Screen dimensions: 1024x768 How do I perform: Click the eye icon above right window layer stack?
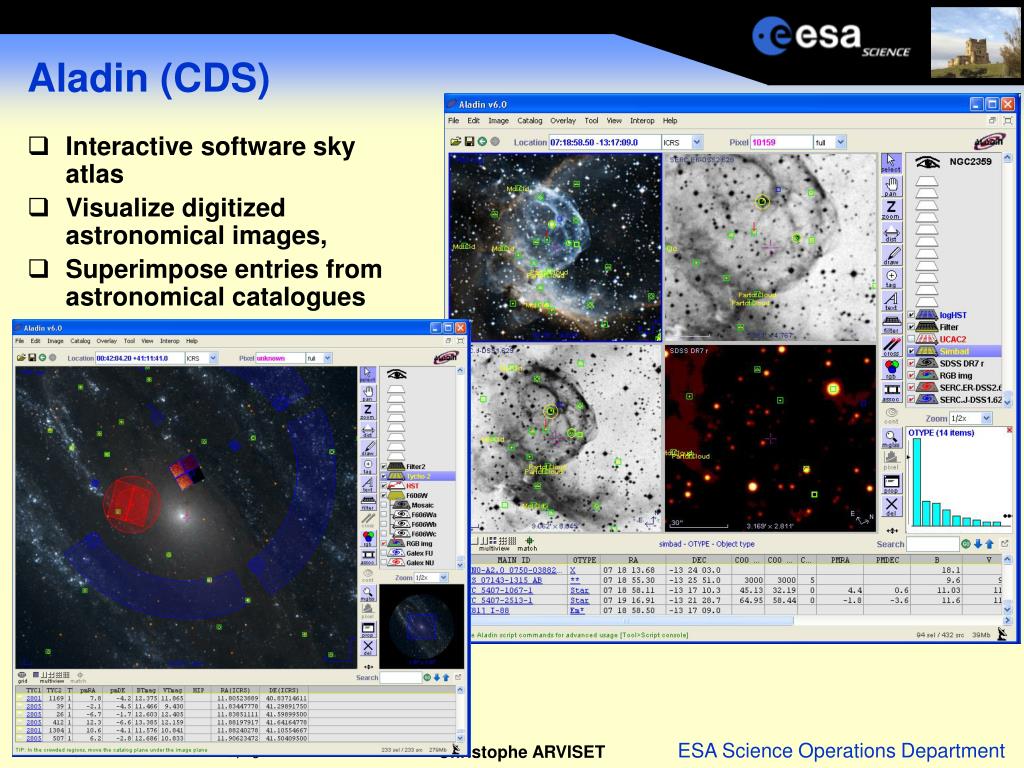point(927,162)
